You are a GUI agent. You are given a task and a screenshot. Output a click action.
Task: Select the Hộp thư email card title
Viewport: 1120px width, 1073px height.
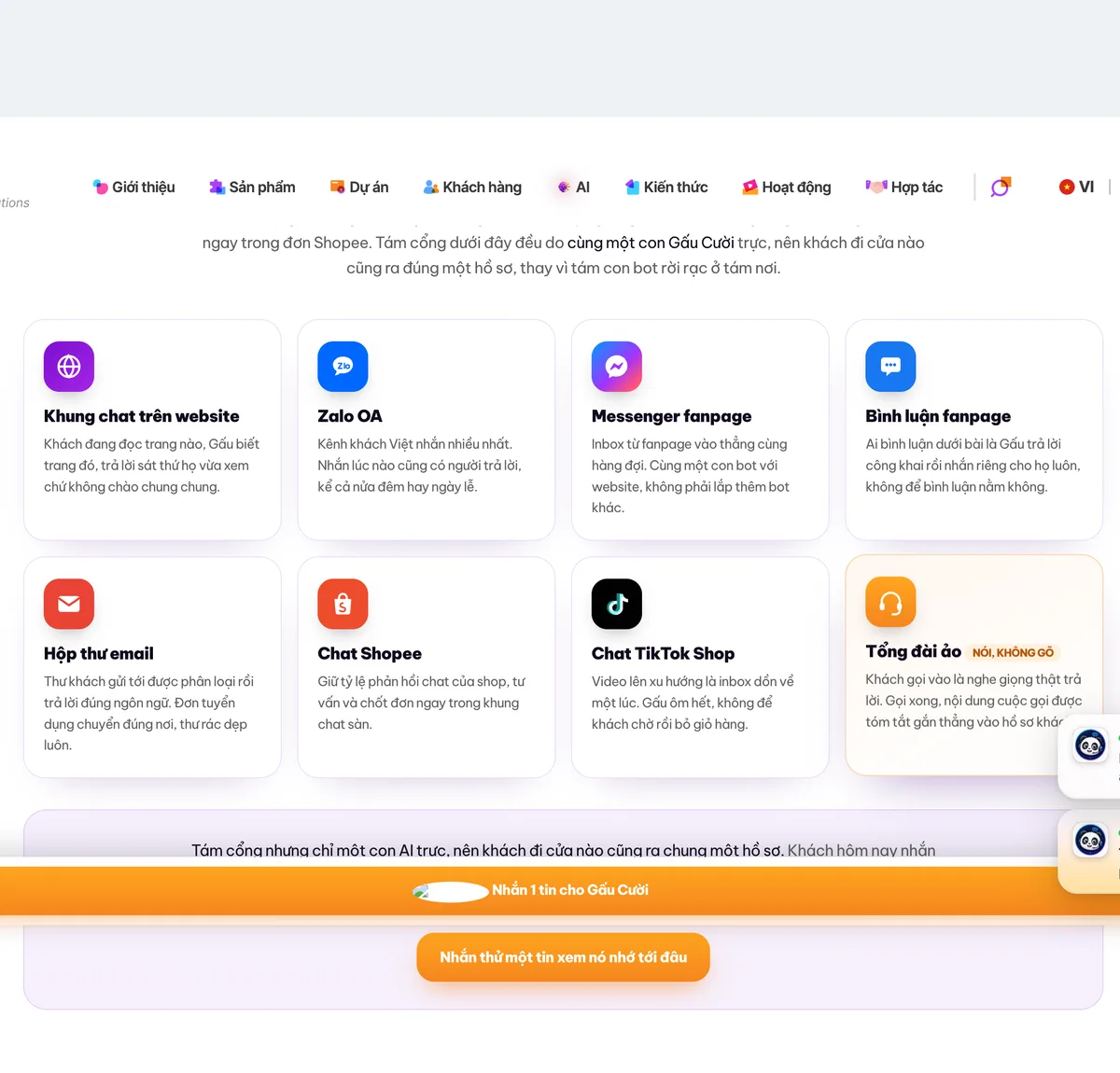[x=99, y=653]
